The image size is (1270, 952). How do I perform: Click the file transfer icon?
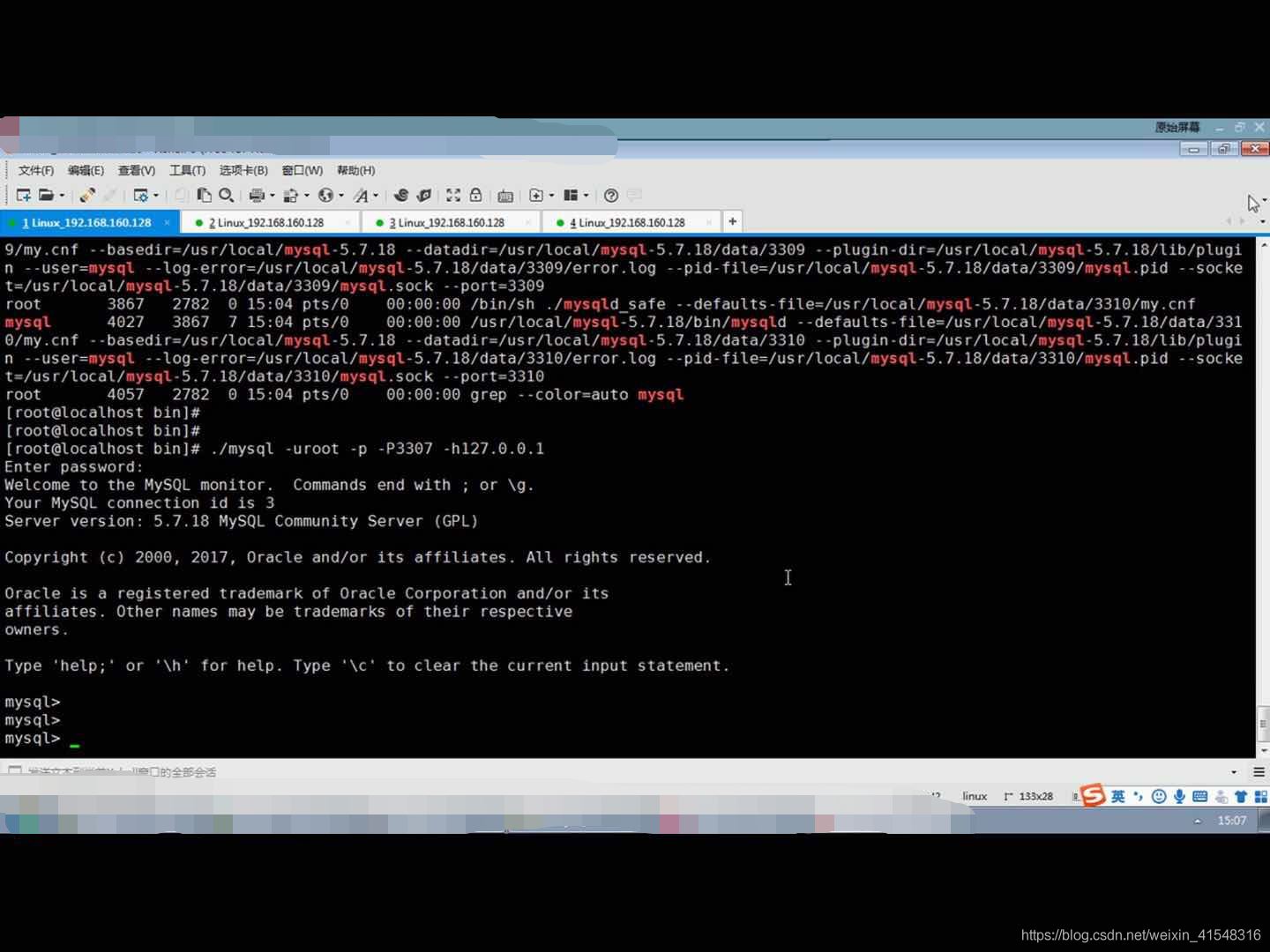pyautogui.click(x=291, y=195)
